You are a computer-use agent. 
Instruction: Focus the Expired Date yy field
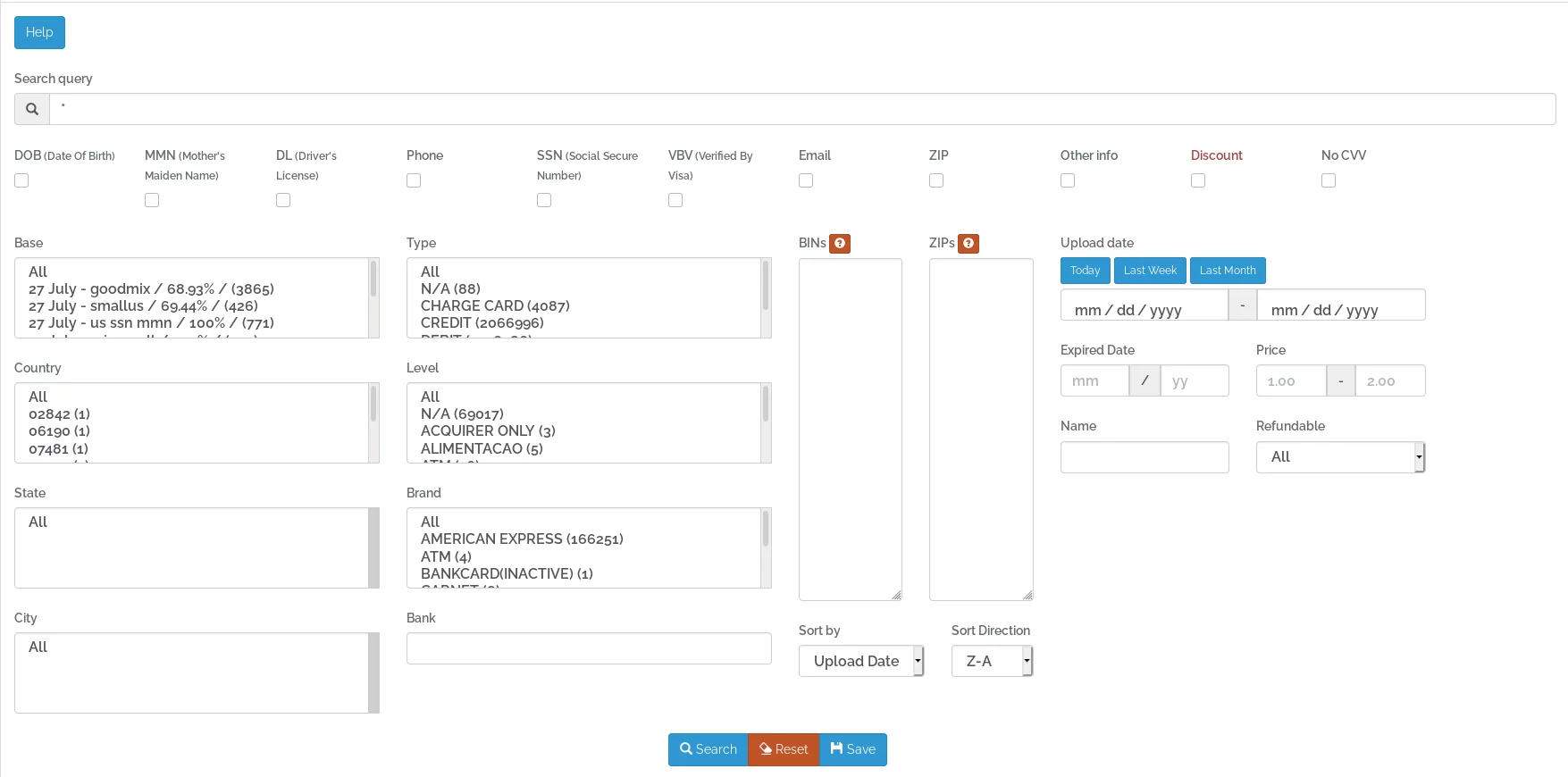pos(1195,380)
